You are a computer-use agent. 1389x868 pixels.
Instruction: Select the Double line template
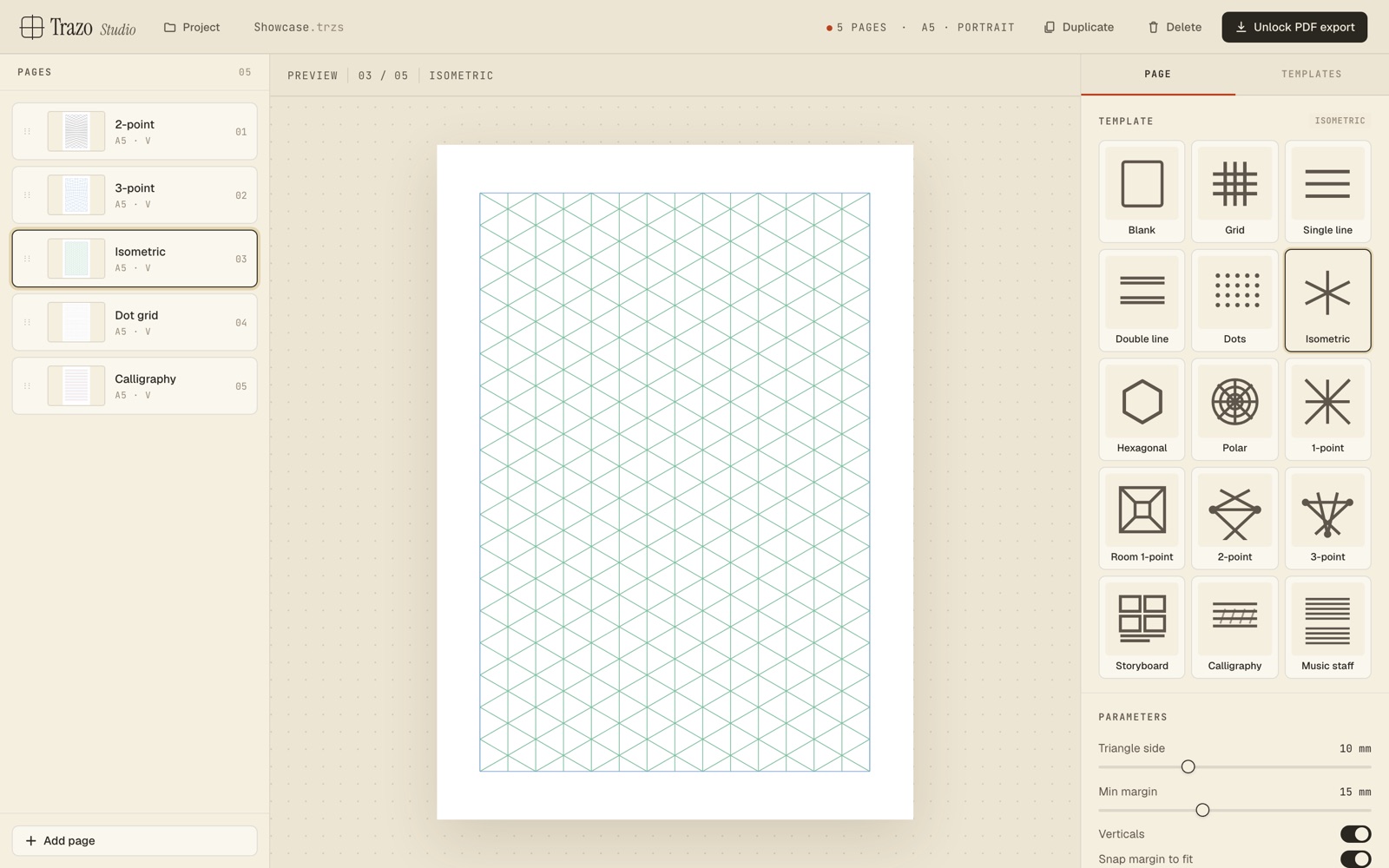point(1142,300)
